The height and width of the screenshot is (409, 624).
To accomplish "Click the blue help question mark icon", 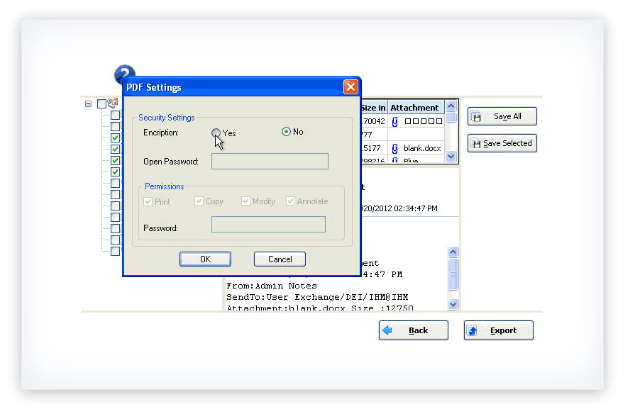I will 124,74.
